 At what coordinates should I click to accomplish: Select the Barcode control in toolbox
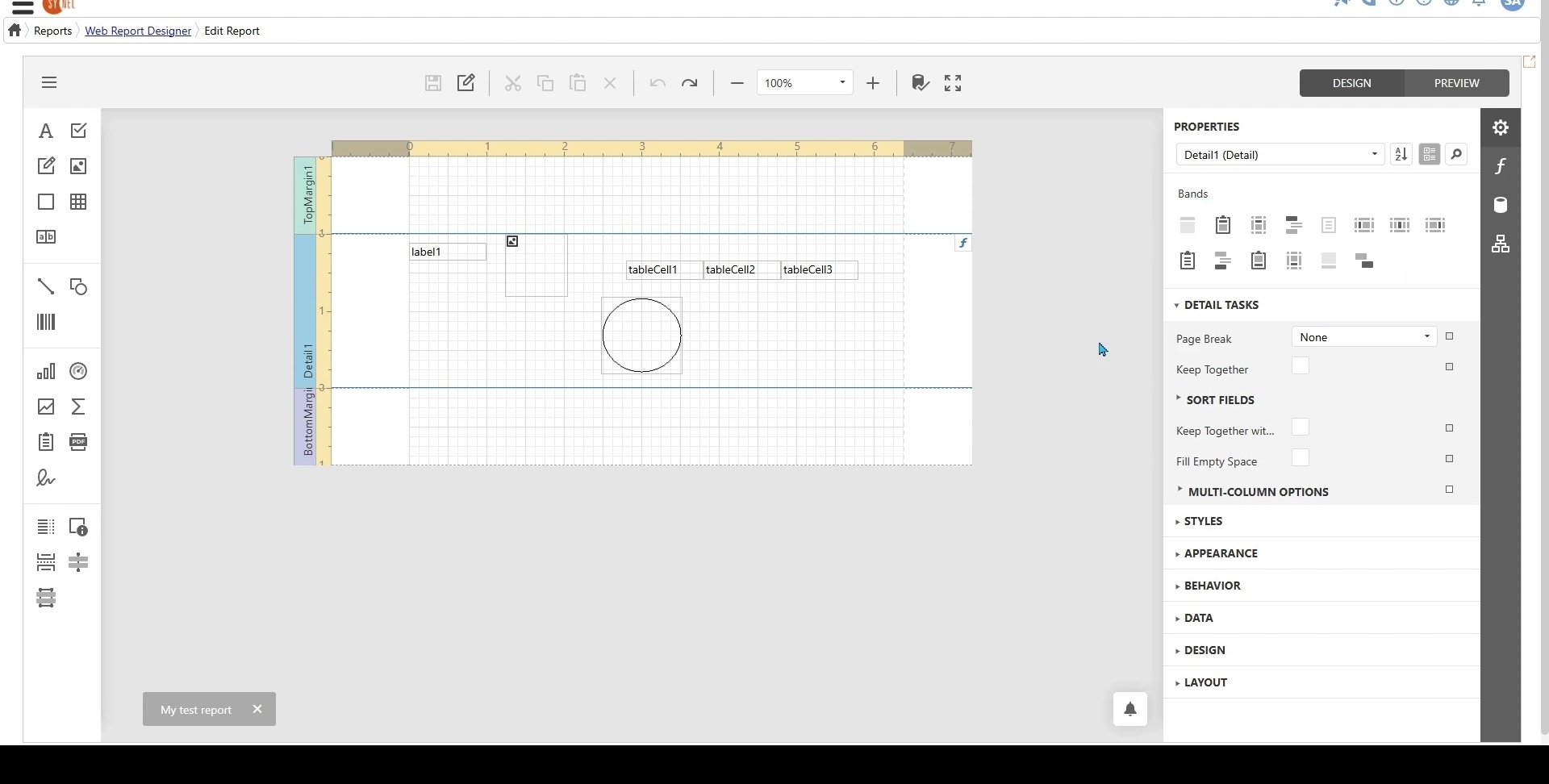click(x=46, y=323)
